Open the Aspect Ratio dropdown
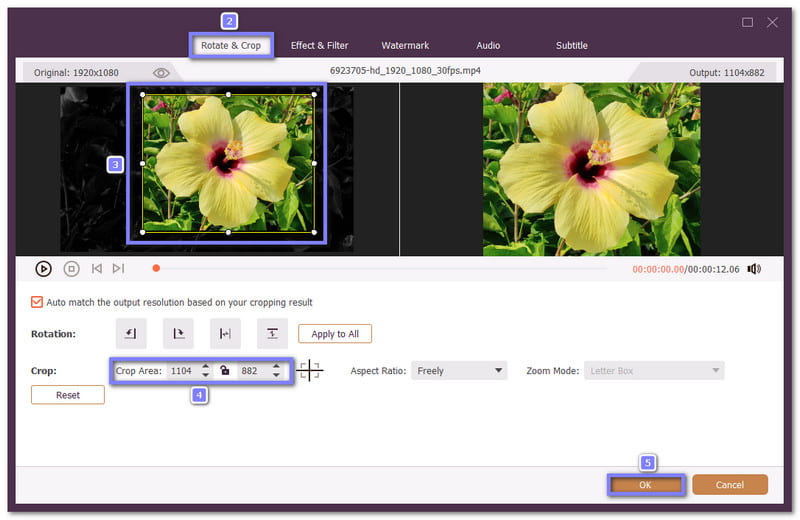Image resolution: width=800 pixels, height=520 pixels. pos(459,371)
